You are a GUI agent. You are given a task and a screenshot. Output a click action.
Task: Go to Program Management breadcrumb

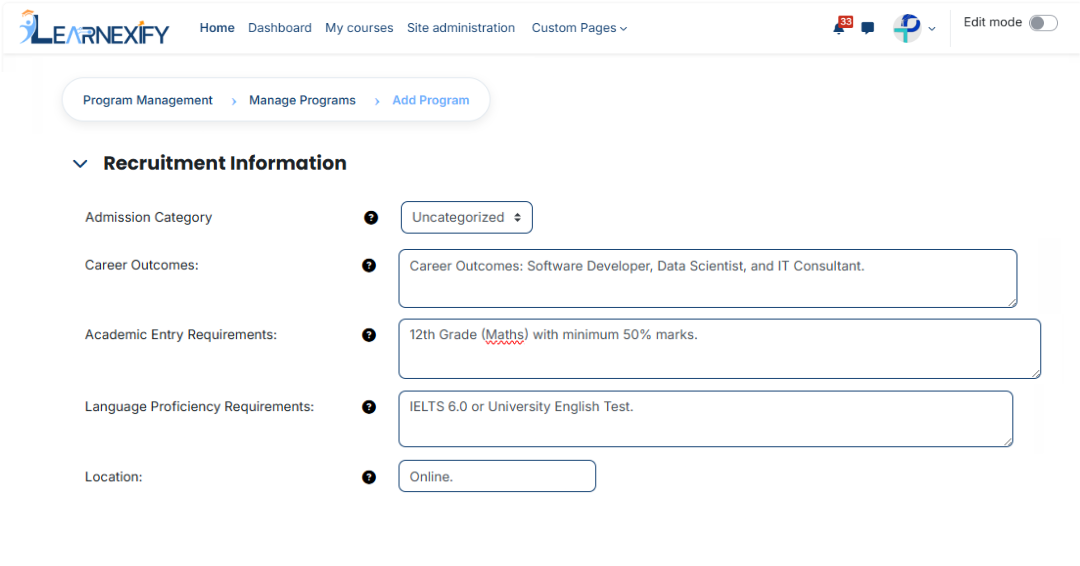(147, 101)
